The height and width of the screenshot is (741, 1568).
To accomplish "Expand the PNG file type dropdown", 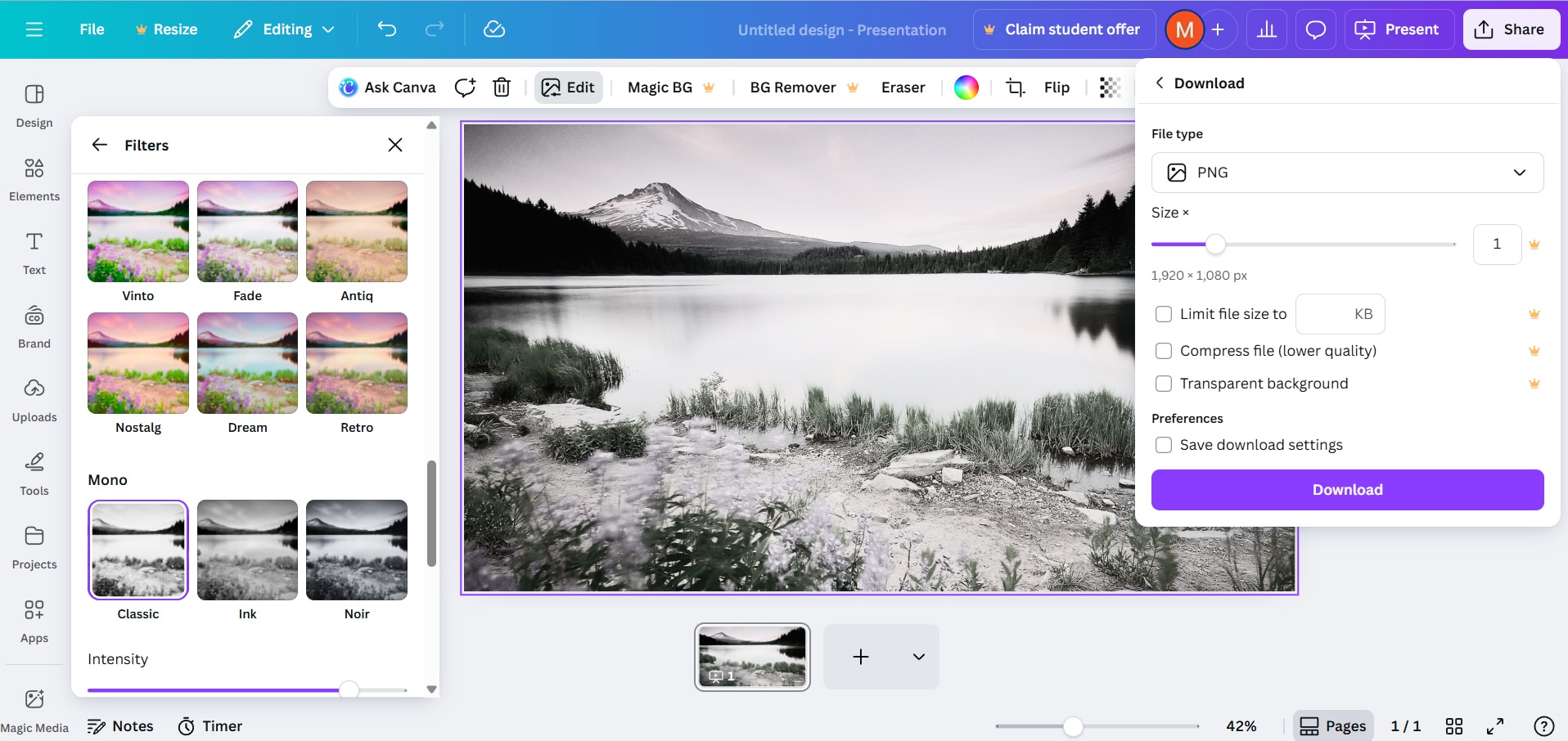I will pos(1347,173).
